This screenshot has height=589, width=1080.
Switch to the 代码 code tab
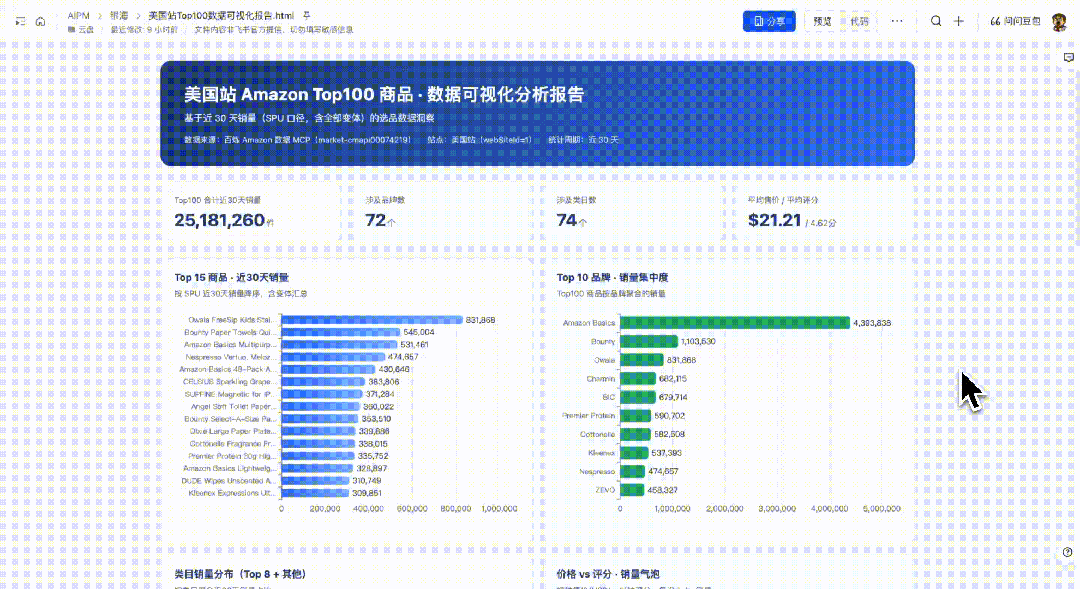tap(860, 21)
